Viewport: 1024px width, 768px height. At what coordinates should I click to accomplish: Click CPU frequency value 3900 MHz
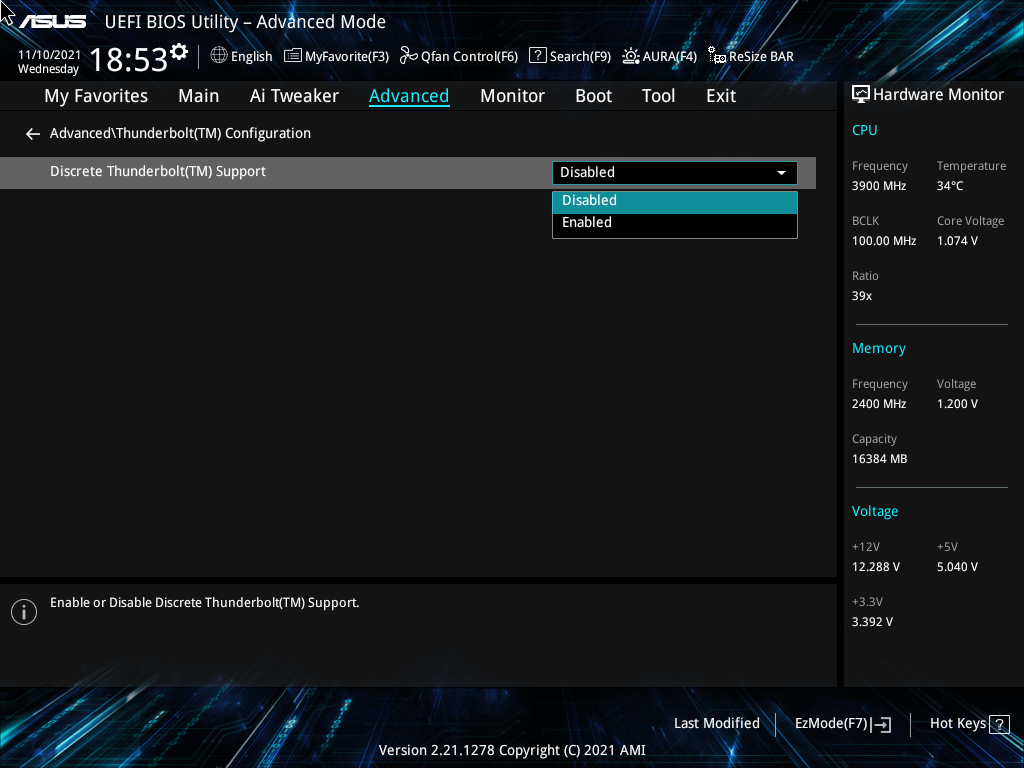[878, 186]
